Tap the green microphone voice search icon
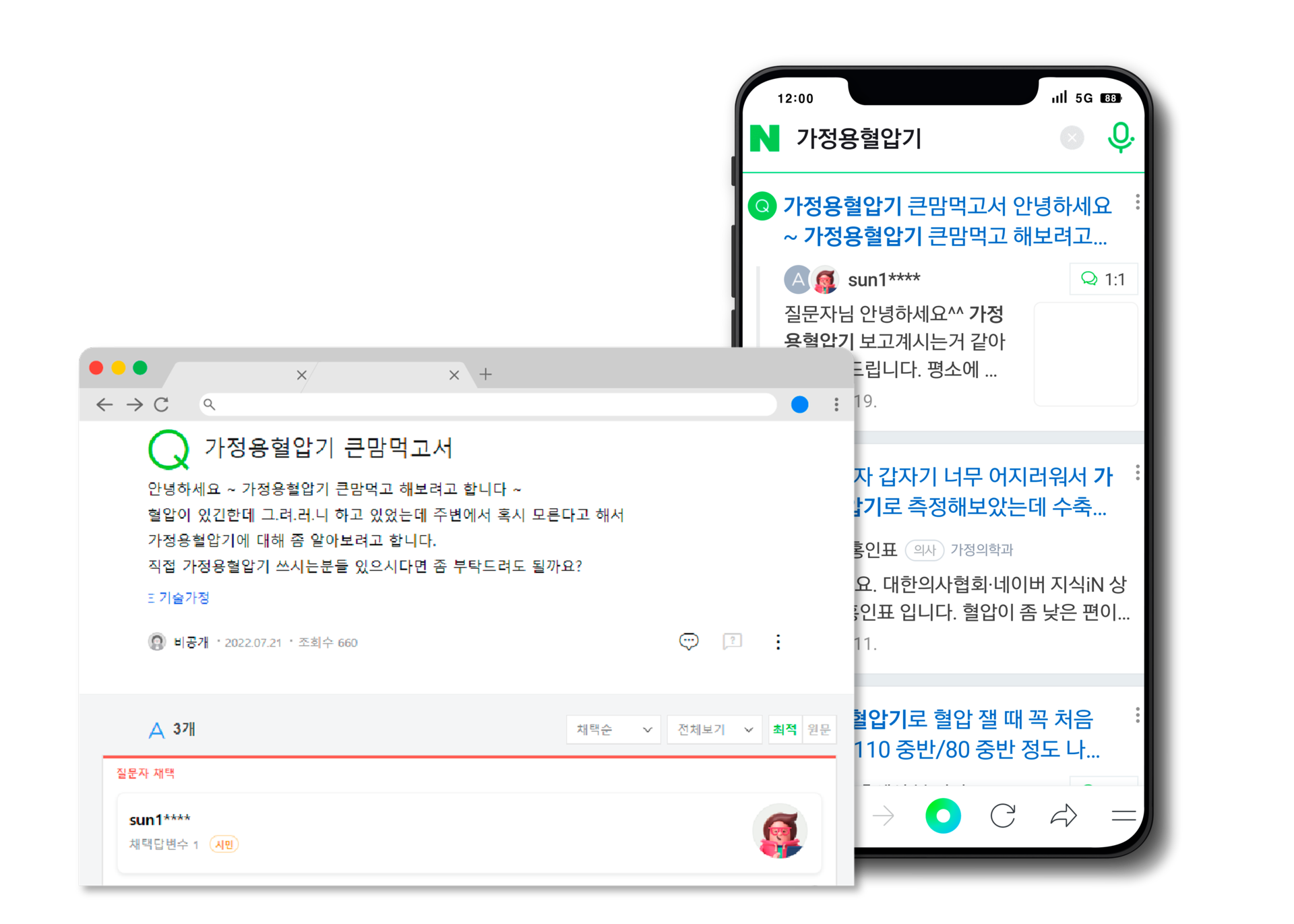The width and height of the screenshot is (1294, 924). coord(1120,137)
